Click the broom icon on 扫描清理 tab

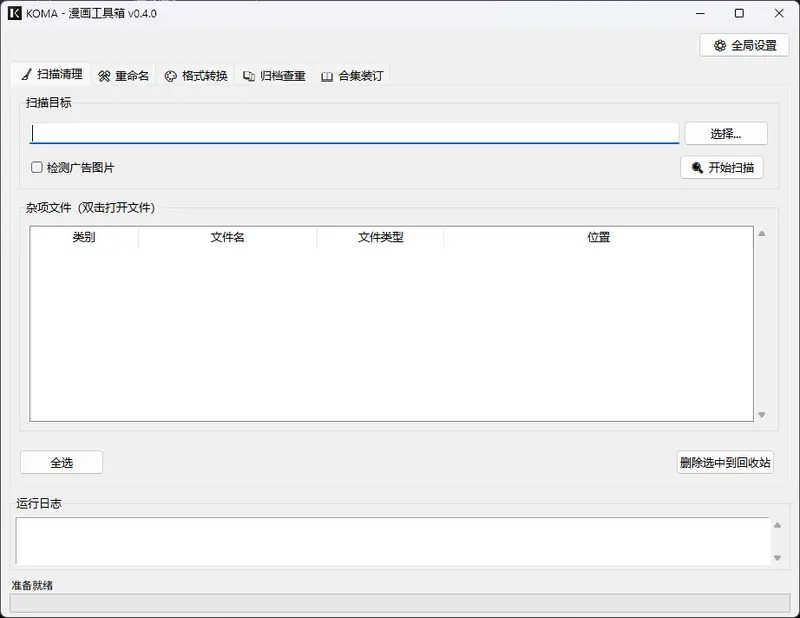(x=26, y=75)
